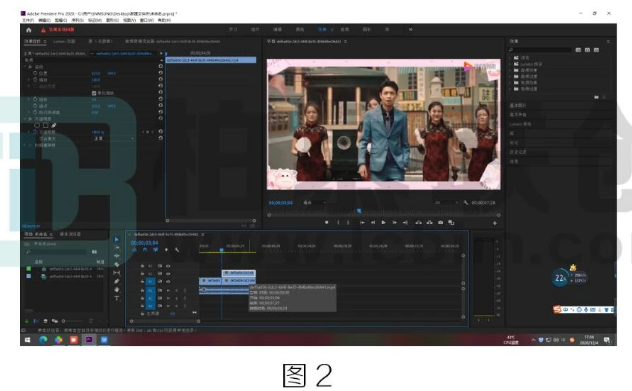
Task: Expand first folder in Effects panel
Action: tap(510, 58)
